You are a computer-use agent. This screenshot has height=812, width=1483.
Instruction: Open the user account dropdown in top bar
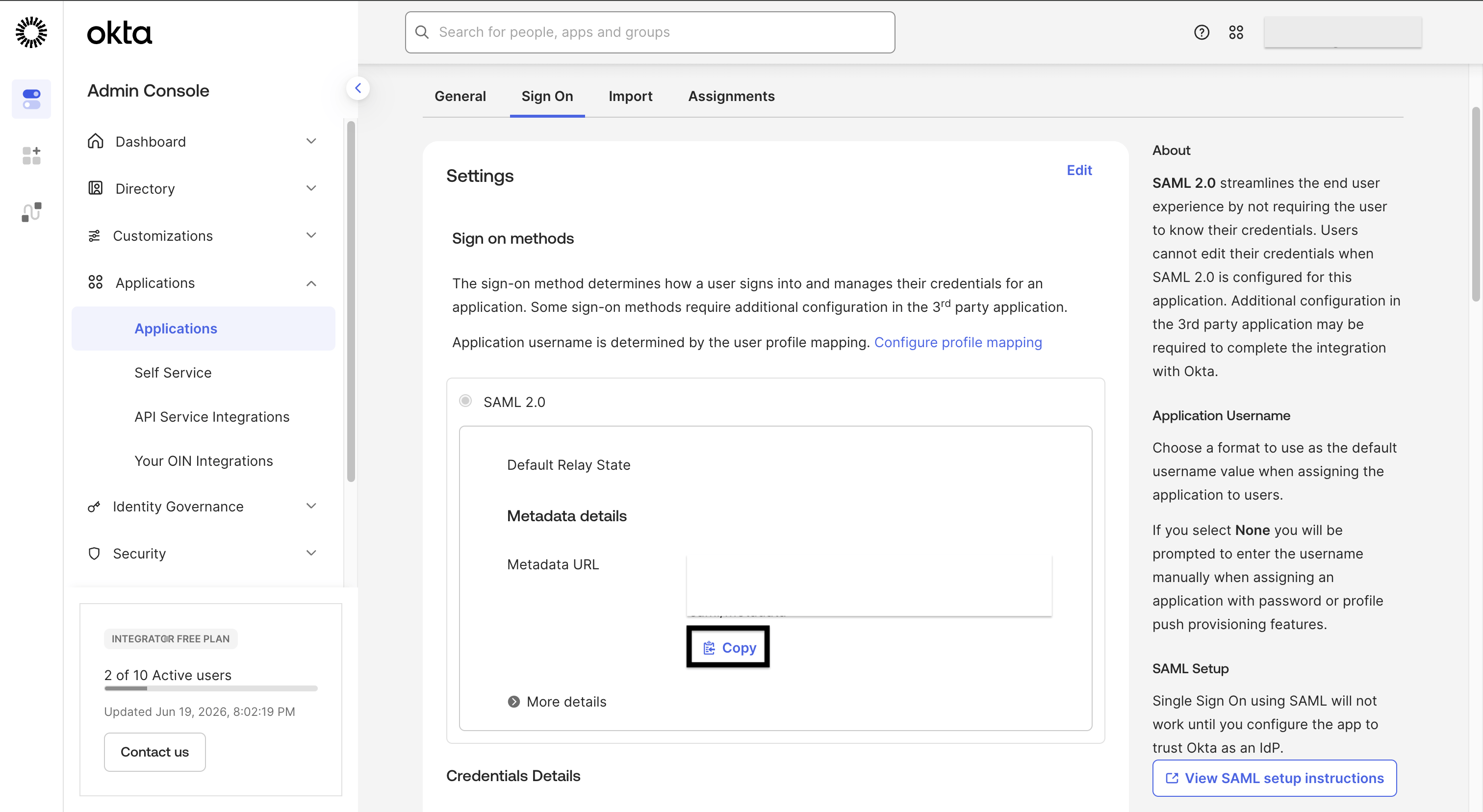click(x=1343, y=32)
